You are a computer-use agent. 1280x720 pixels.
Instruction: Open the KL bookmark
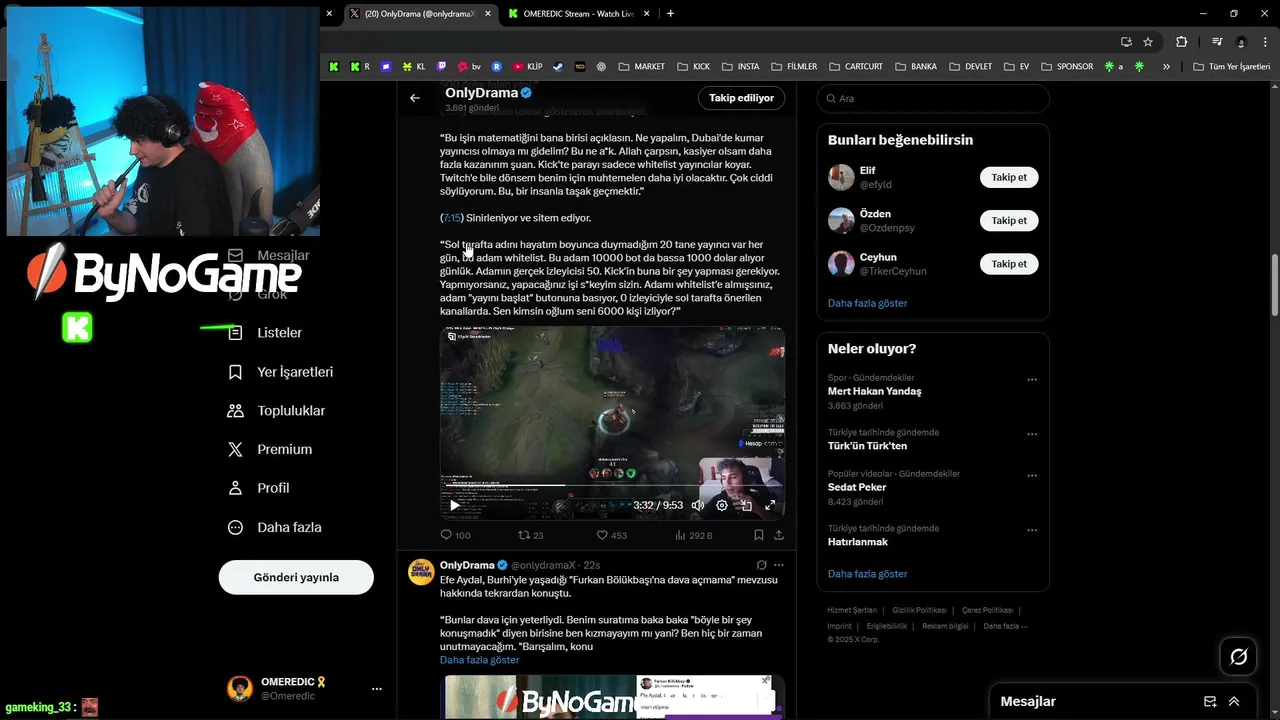(414, 67)
